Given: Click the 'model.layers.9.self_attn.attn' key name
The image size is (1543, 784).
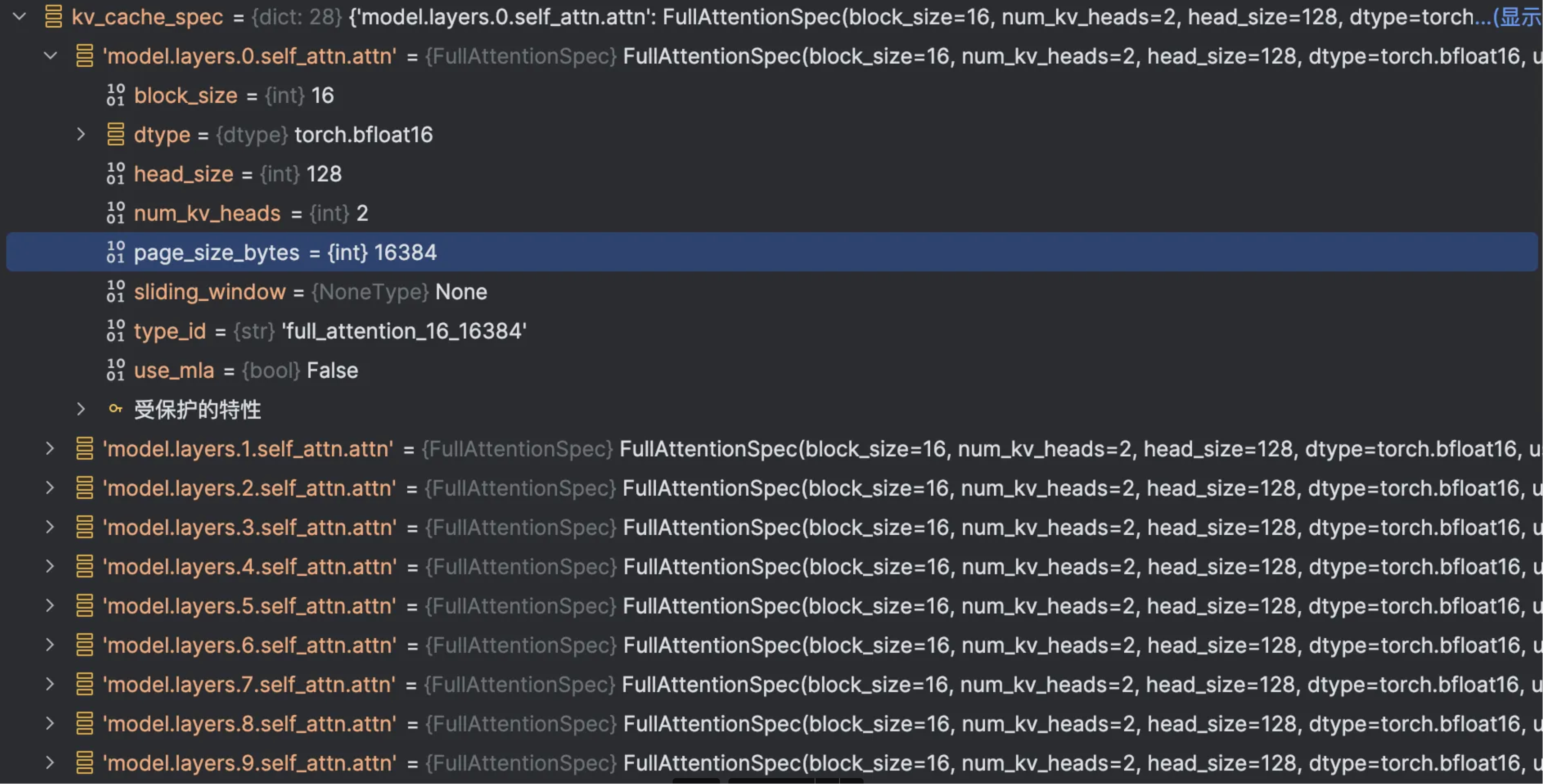Looking at the screenshot, I should coord(249,763).
